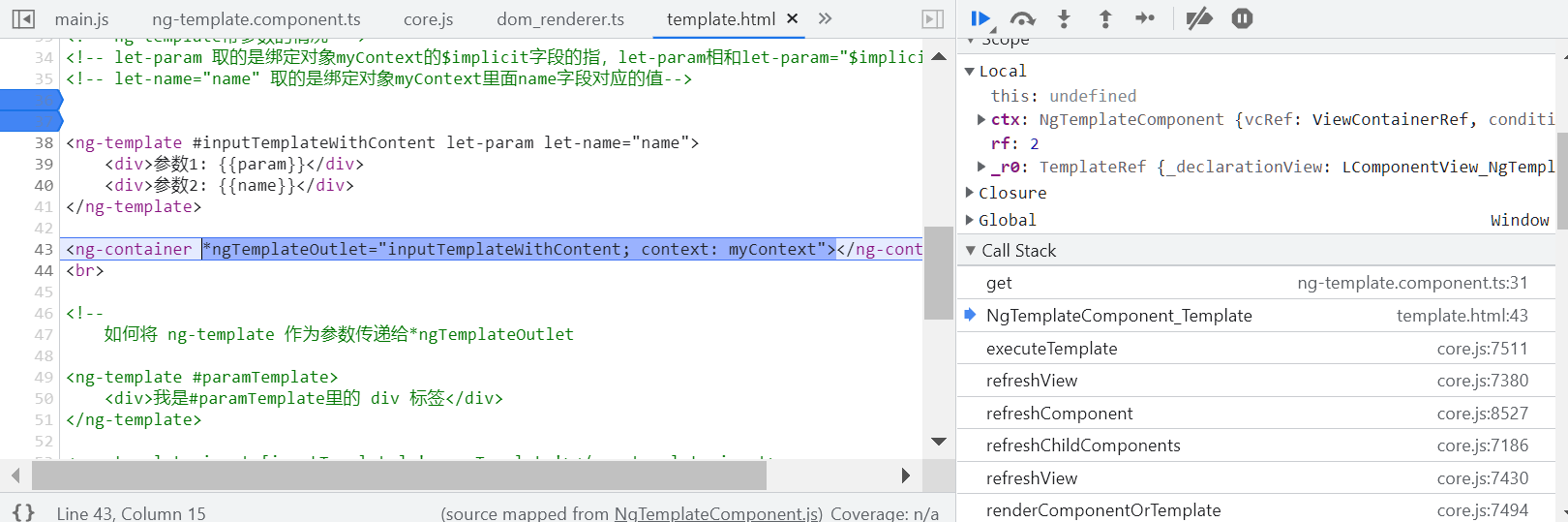This screenshot has width=1568, height=522.
Task: Select the template.html tab
Action: click(x=721, y=19)
